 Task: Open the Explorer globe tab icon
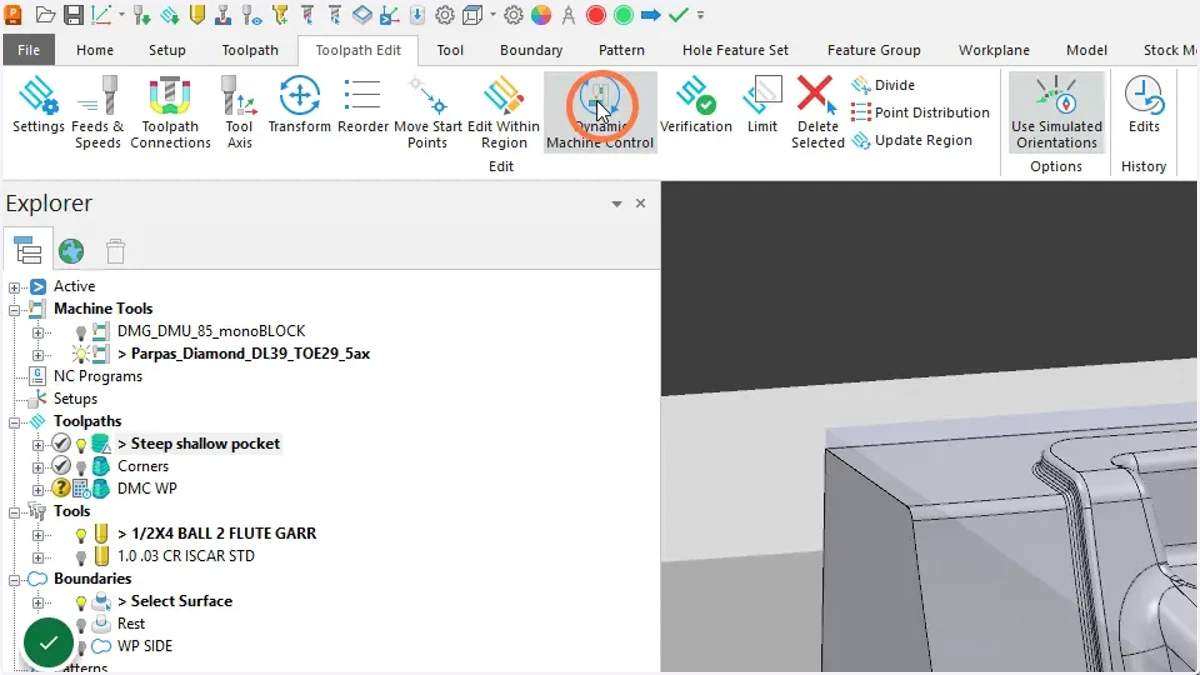click(x=71, y=251)
